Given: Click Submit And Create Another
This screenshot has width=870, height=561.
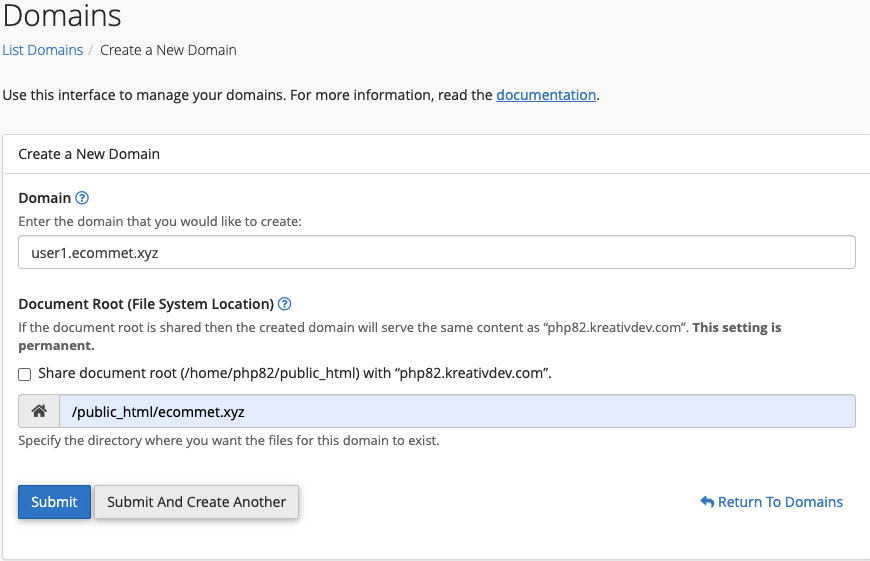Looking at the screenshot, I should point(196,502).
